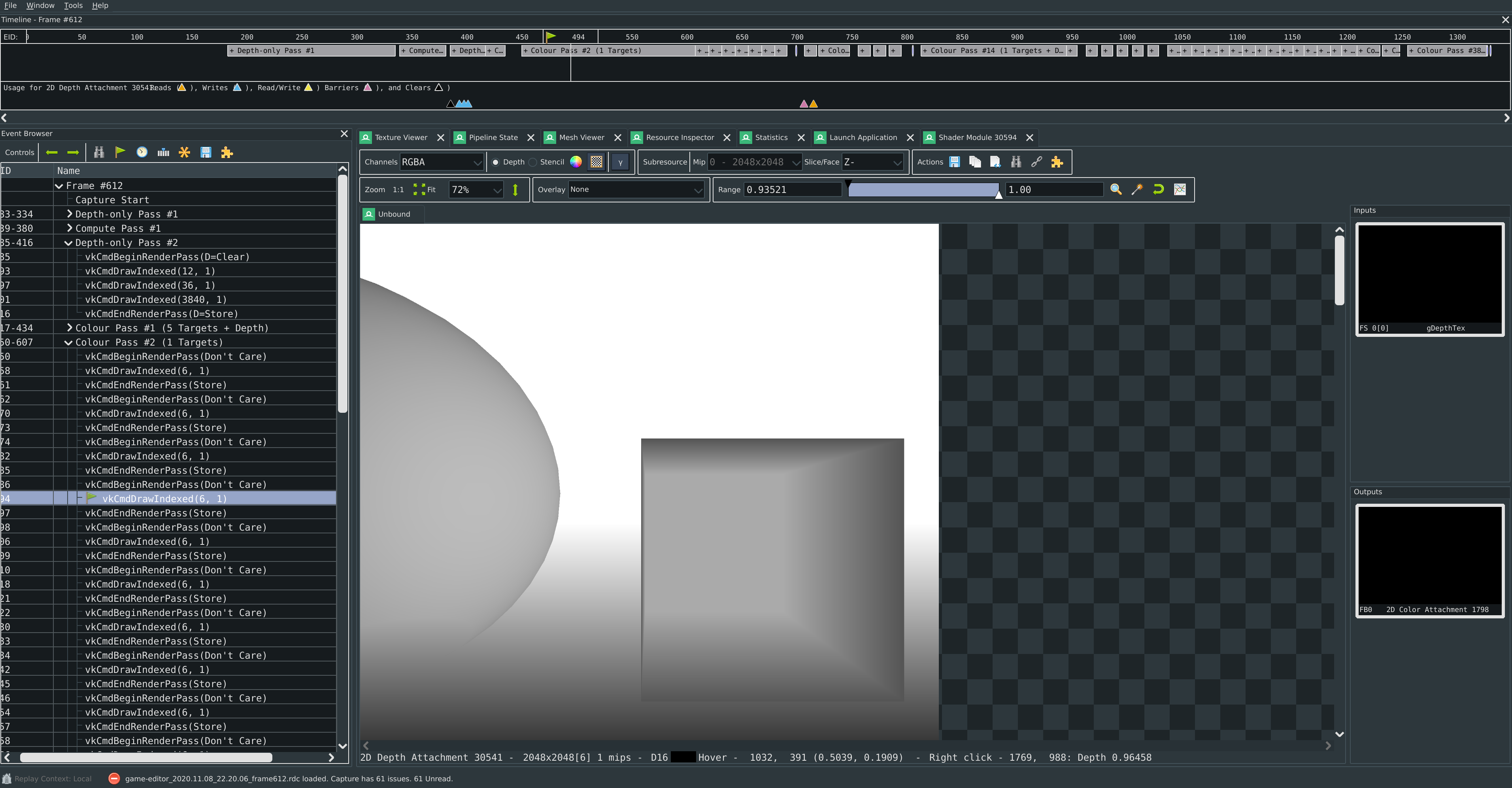Save the texture using the Actions save icon
This screenshot has height=788, width=1512.
(x=954, y=161)
